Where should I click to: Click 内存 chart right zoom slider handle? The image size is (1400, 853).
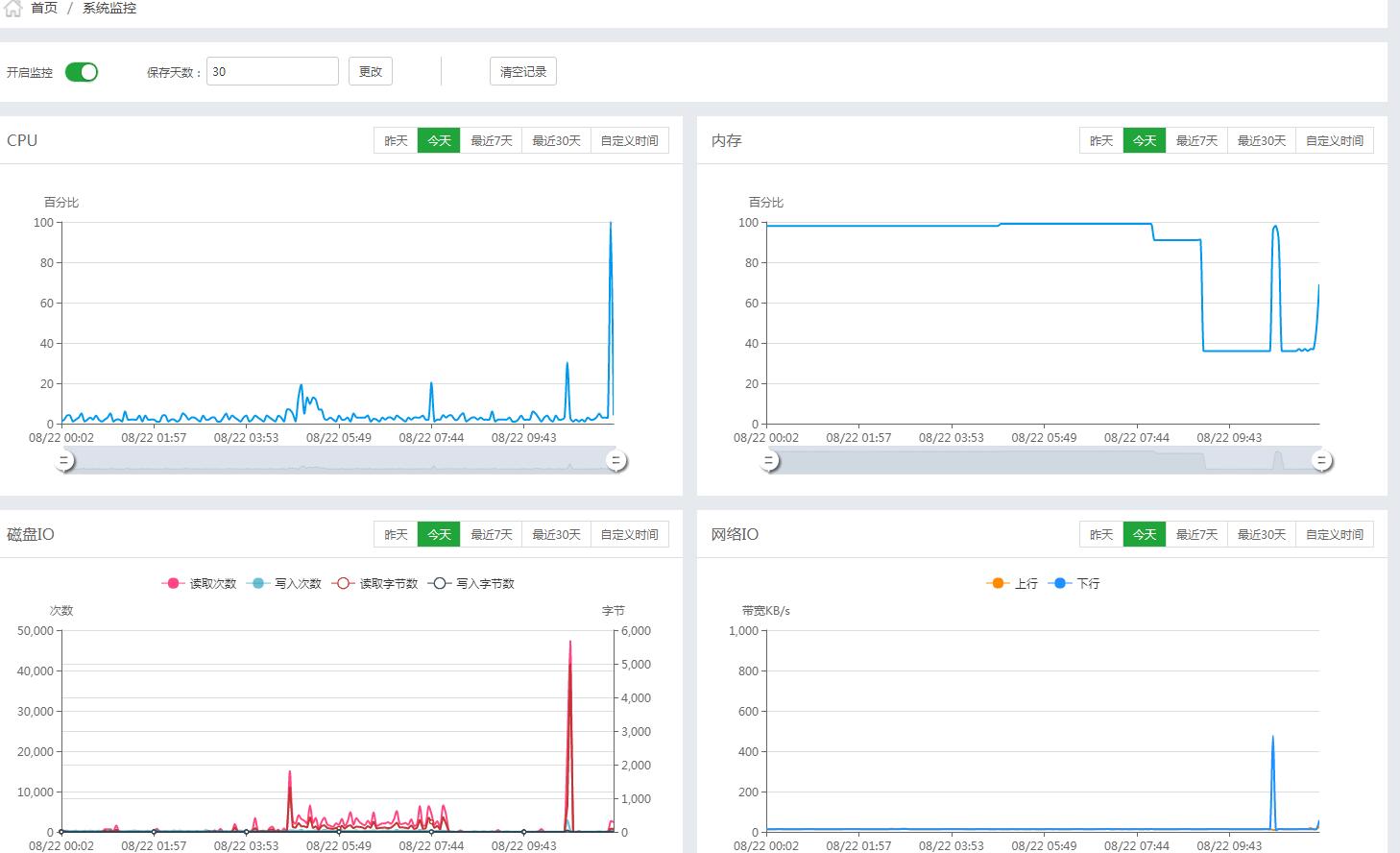pos(1321,461)
